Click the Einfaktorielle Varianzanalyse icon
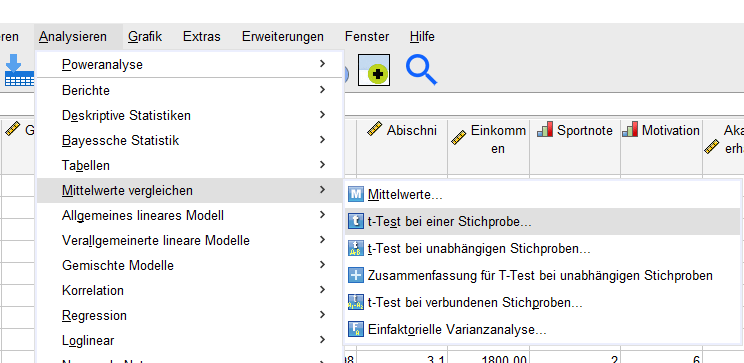Viewport: 744px width, 363px height. (x=355, y=329)
